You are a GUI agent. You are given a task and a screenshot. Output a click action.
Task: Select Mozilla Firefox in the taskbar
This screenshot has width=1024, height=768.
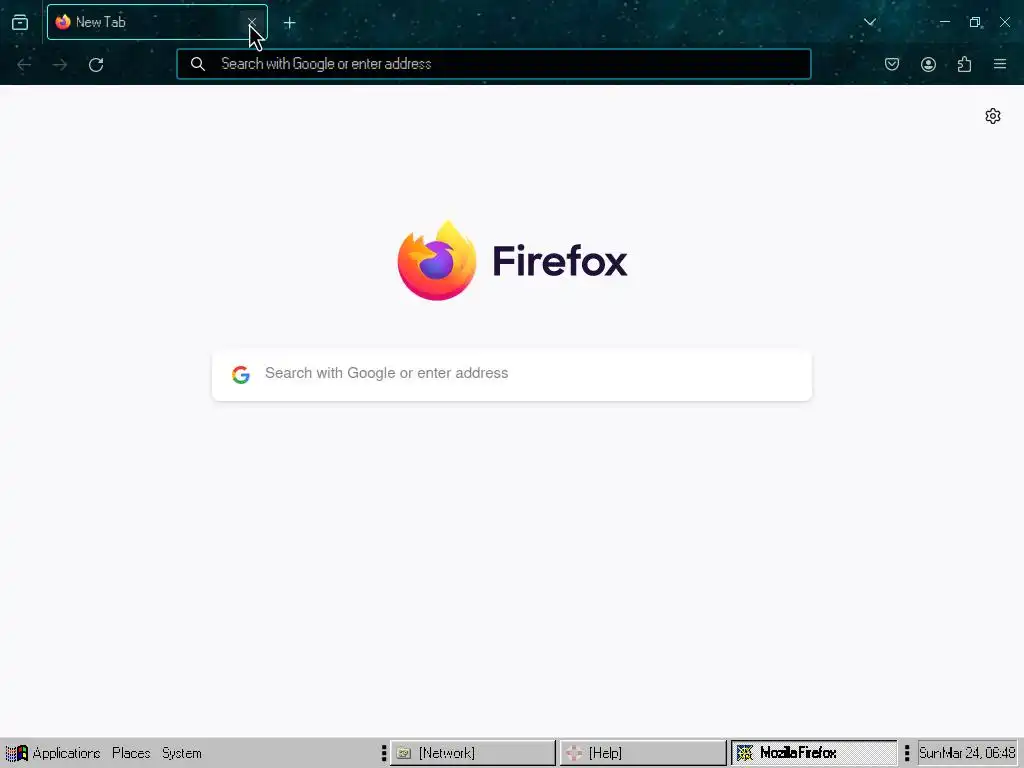(814, 753)
